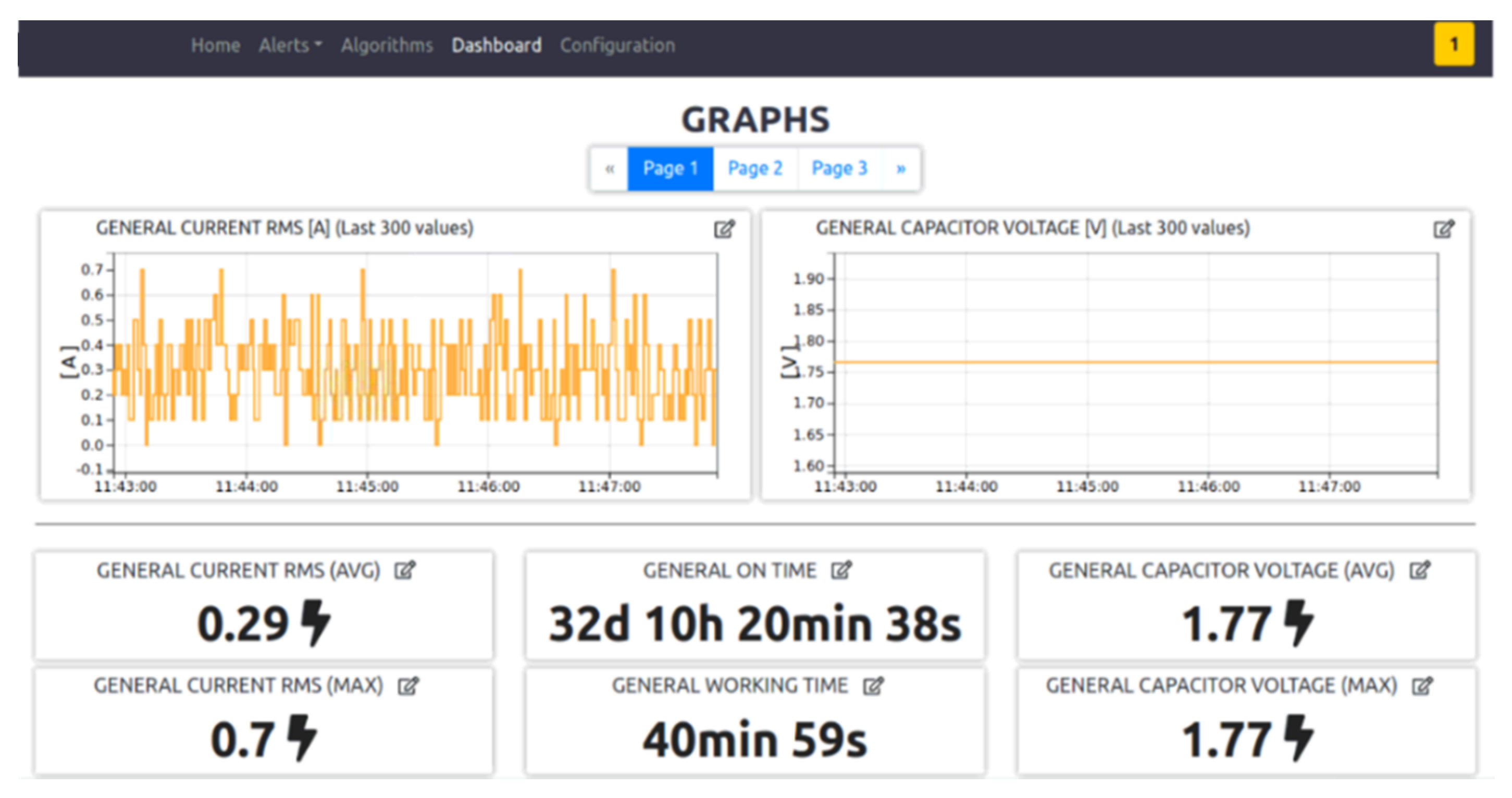Switch to Page 3 of graphs
The height and width of the screenshot is (798, 1512).
click(839, 168)
